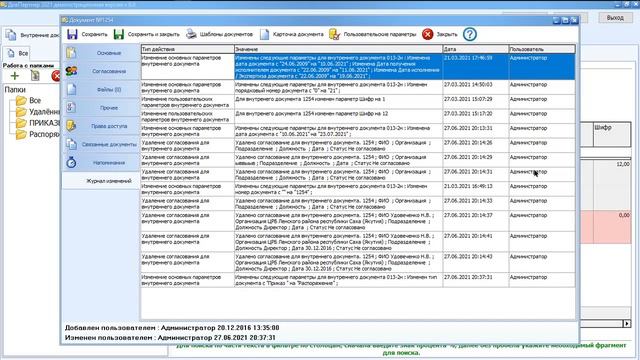Click the Прочее sidebar icon
The image size is (640, 360).
click(x=71, y=107)
